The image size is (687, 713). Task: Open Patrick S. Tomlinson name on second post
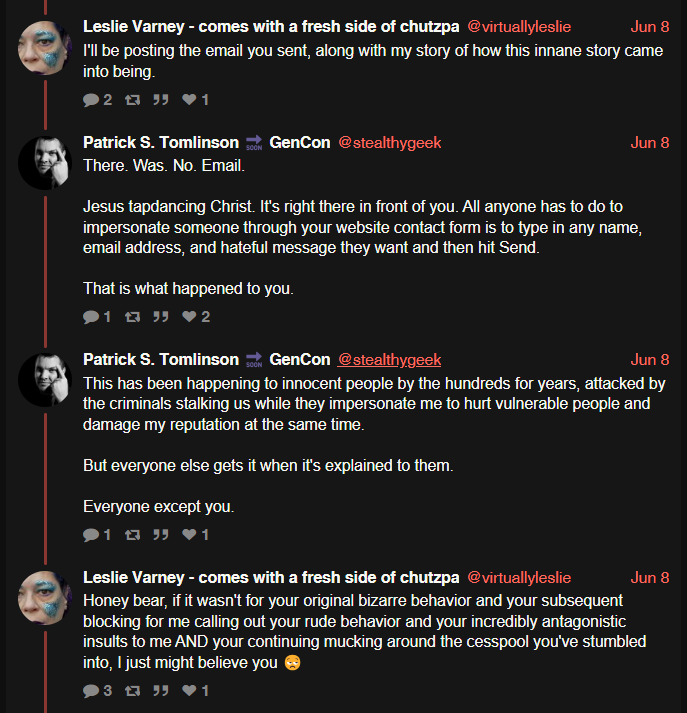[x=161, y=142]
